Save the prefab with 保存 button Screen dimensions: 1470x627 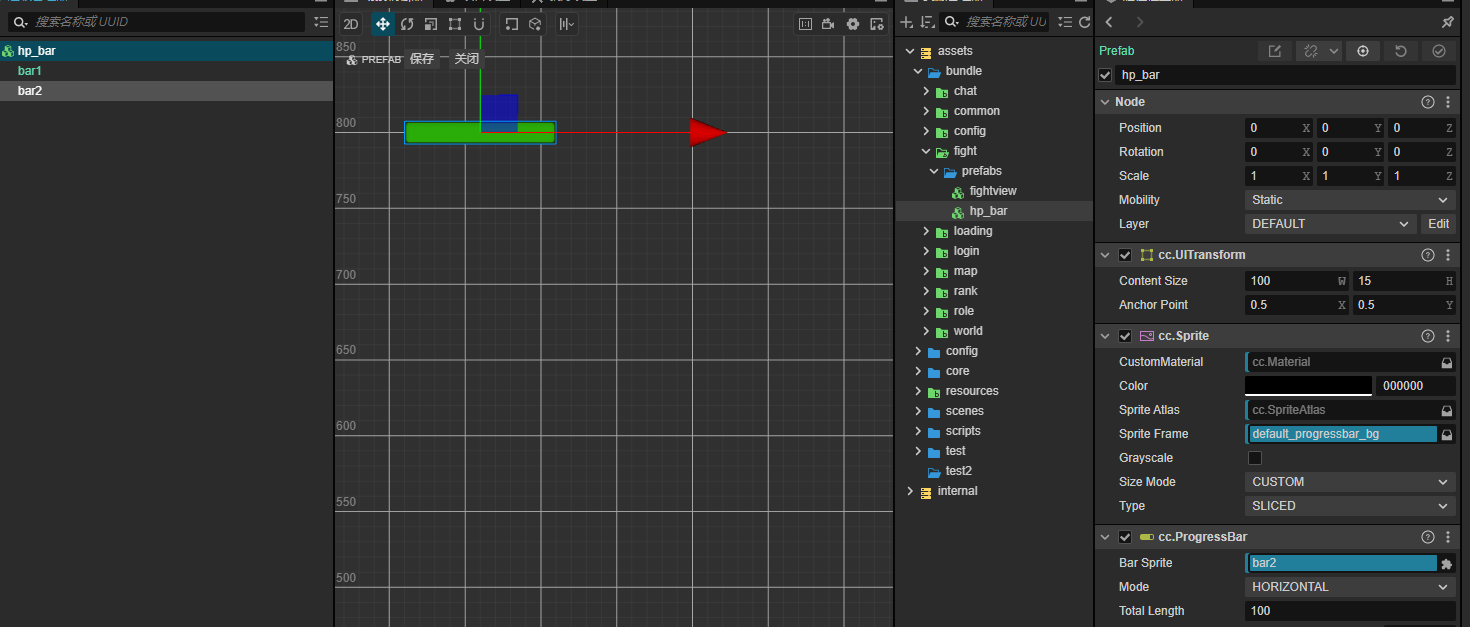pyautogui.click(x=422, y=59)
